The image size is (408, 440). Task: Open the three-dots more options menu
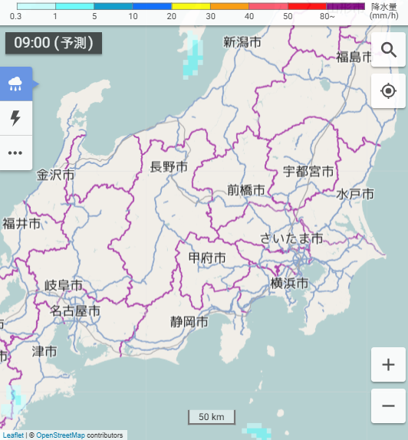pyautogui.click(x=16, y=153)
